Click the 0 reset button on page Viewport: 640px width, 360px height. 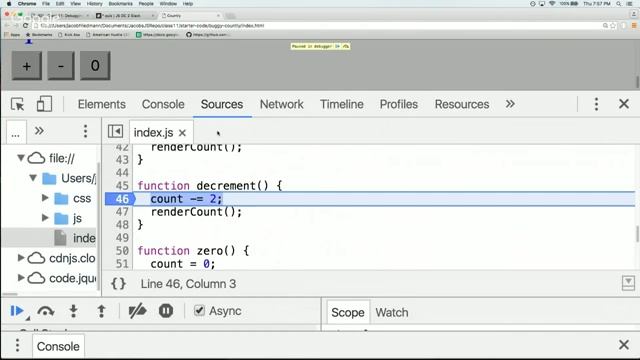(x=95, y=66)
